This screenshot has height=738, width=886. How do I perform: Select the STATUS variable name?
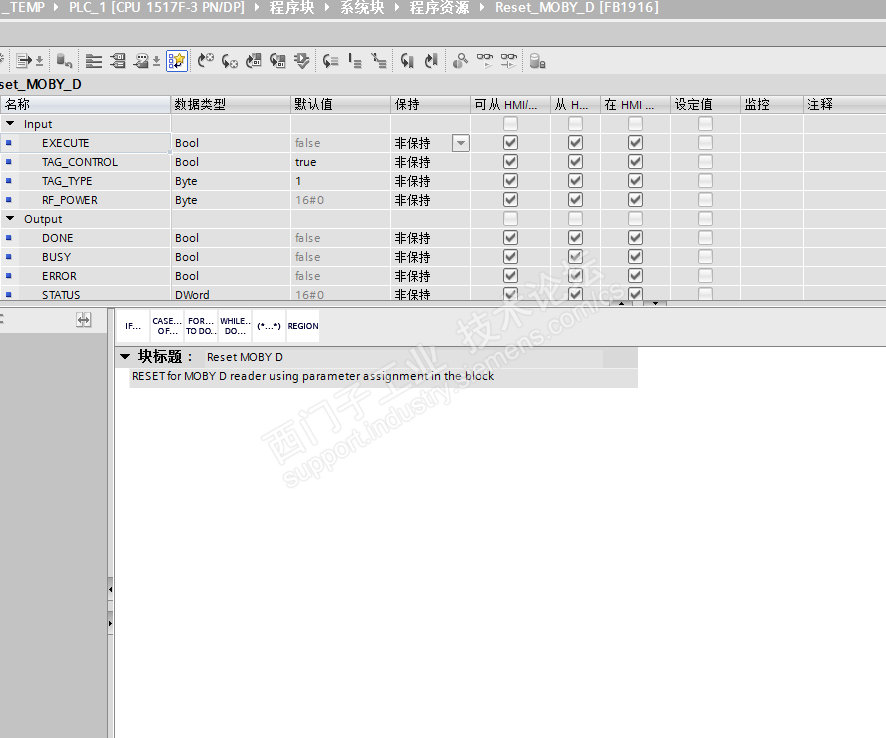pos(61,294)
